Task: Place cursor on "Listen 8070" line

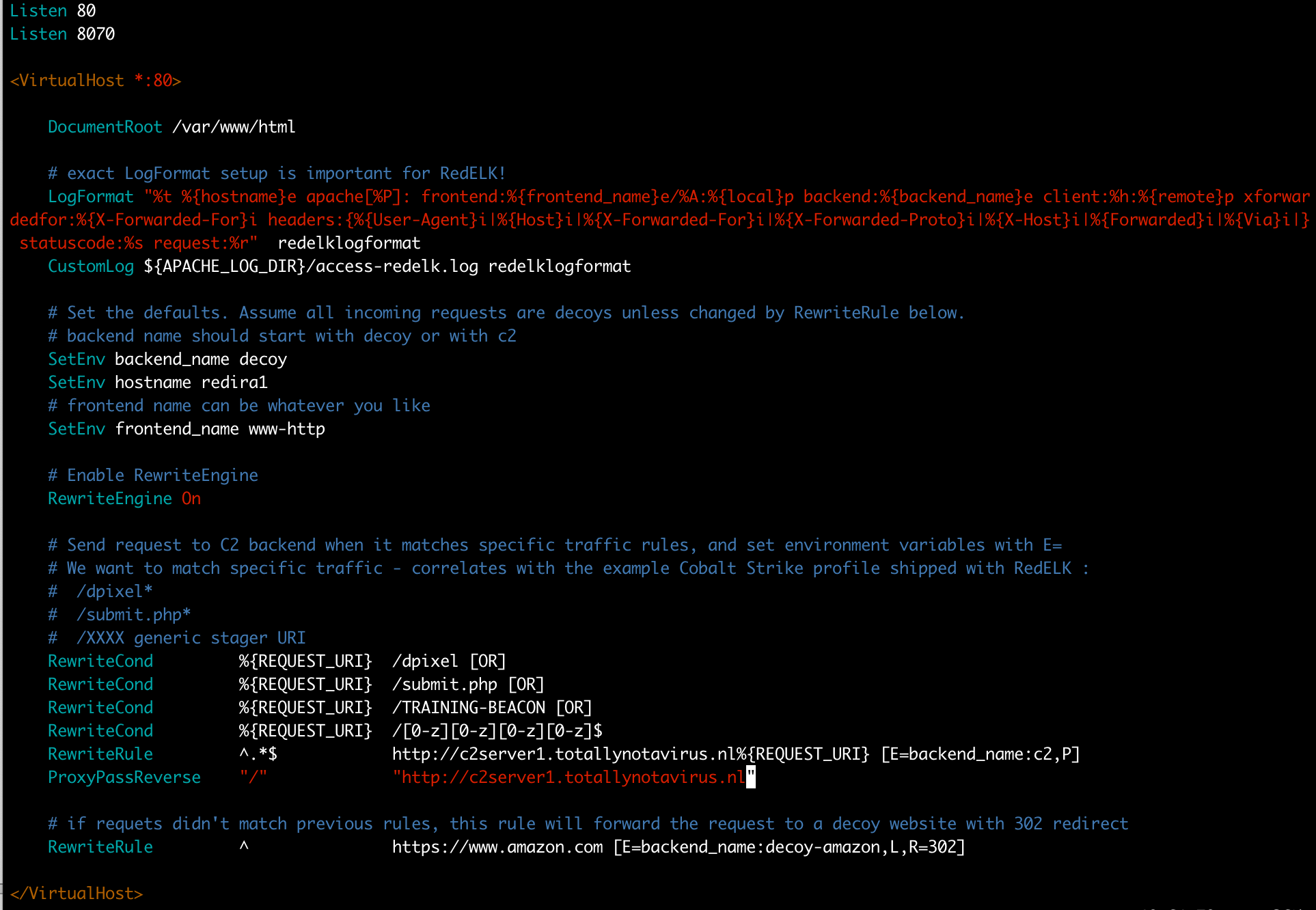Action: click(x=62, y=34)
